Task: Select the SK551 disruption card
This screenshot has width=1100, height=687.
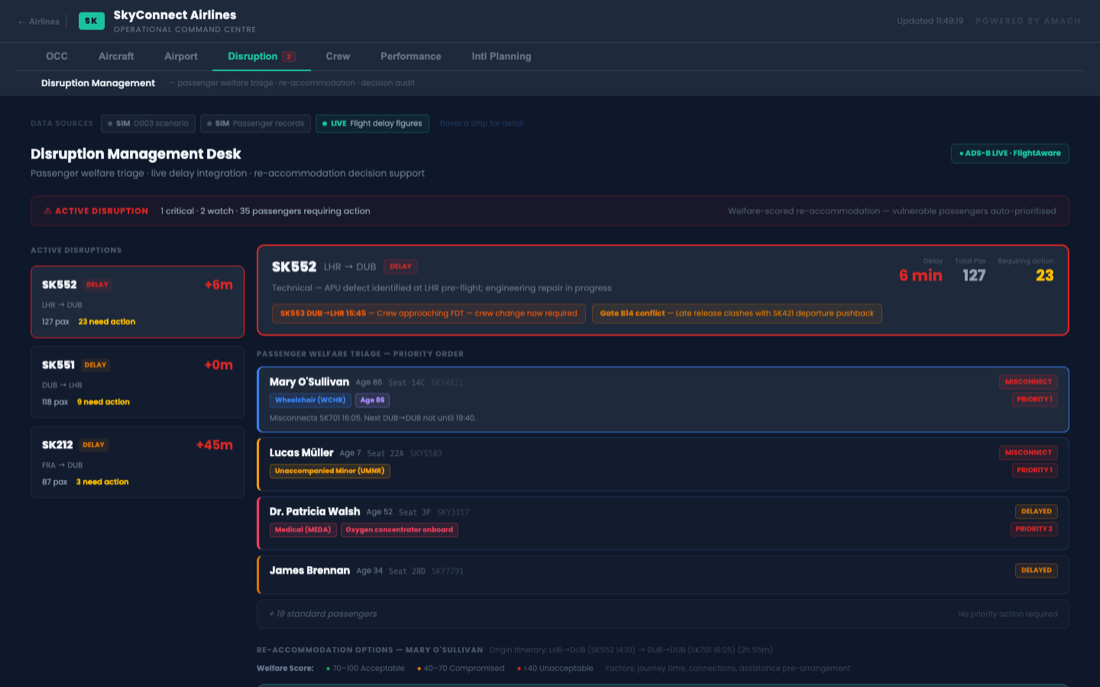Action: (138, 382)
